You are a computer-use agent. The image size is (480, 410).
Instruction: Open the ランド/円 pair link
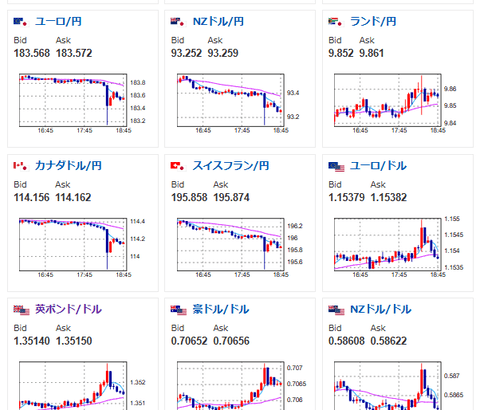click(x=373, y=22)
